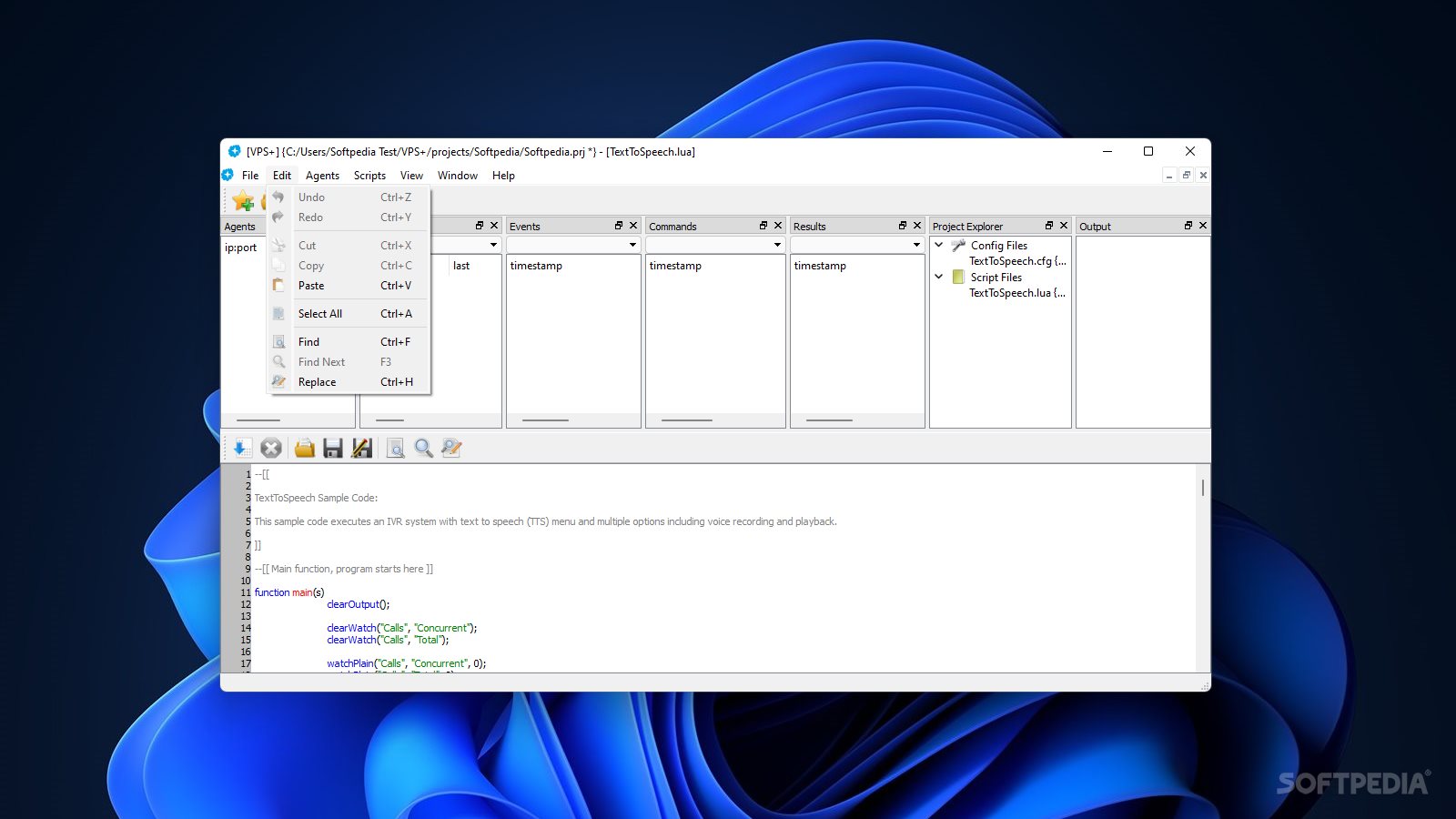
Task: Choose Paste from the Edit menu
Action: 349,286
